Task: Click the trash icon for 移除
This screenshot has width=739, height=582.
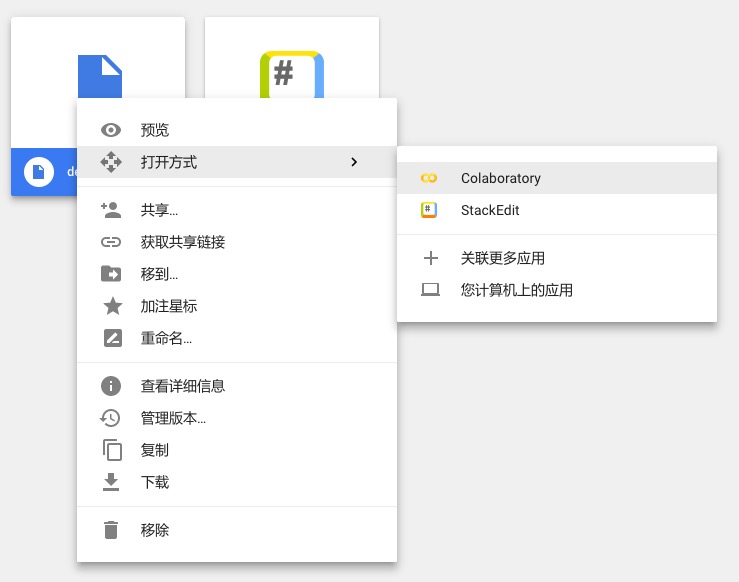Action: tap(111, 530)
